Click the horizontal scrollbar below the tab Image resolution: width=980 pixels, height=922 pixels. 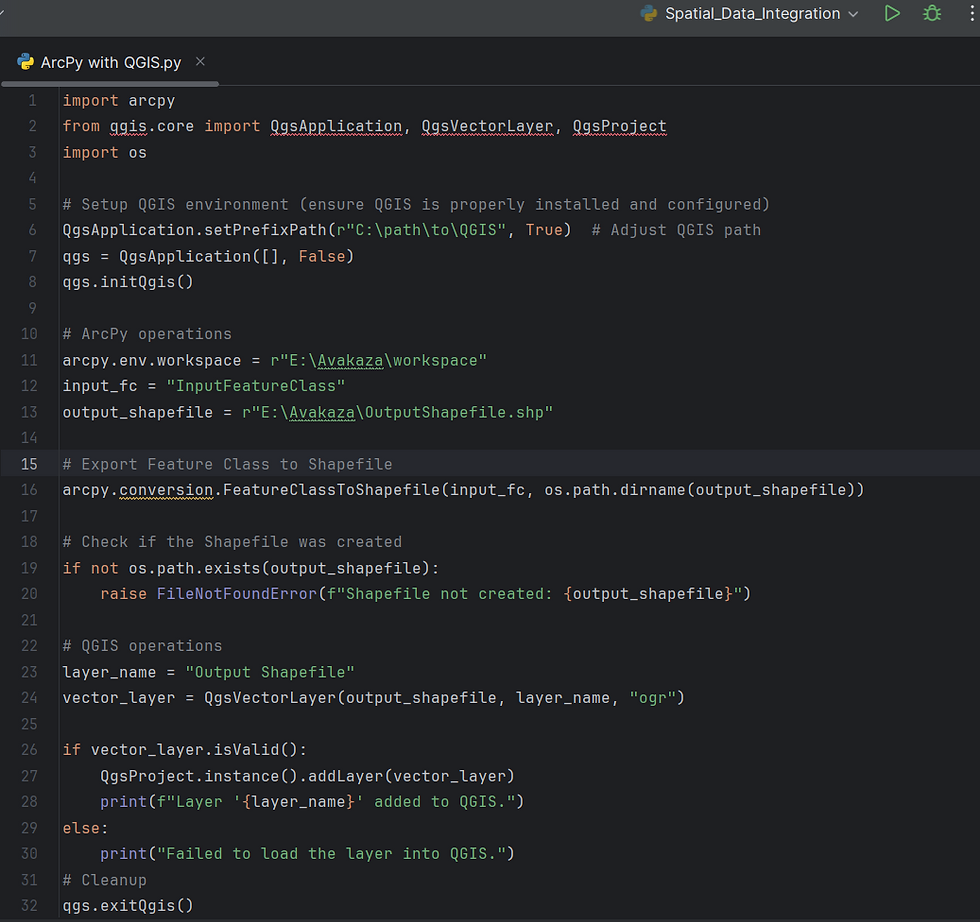pos(110,85)
